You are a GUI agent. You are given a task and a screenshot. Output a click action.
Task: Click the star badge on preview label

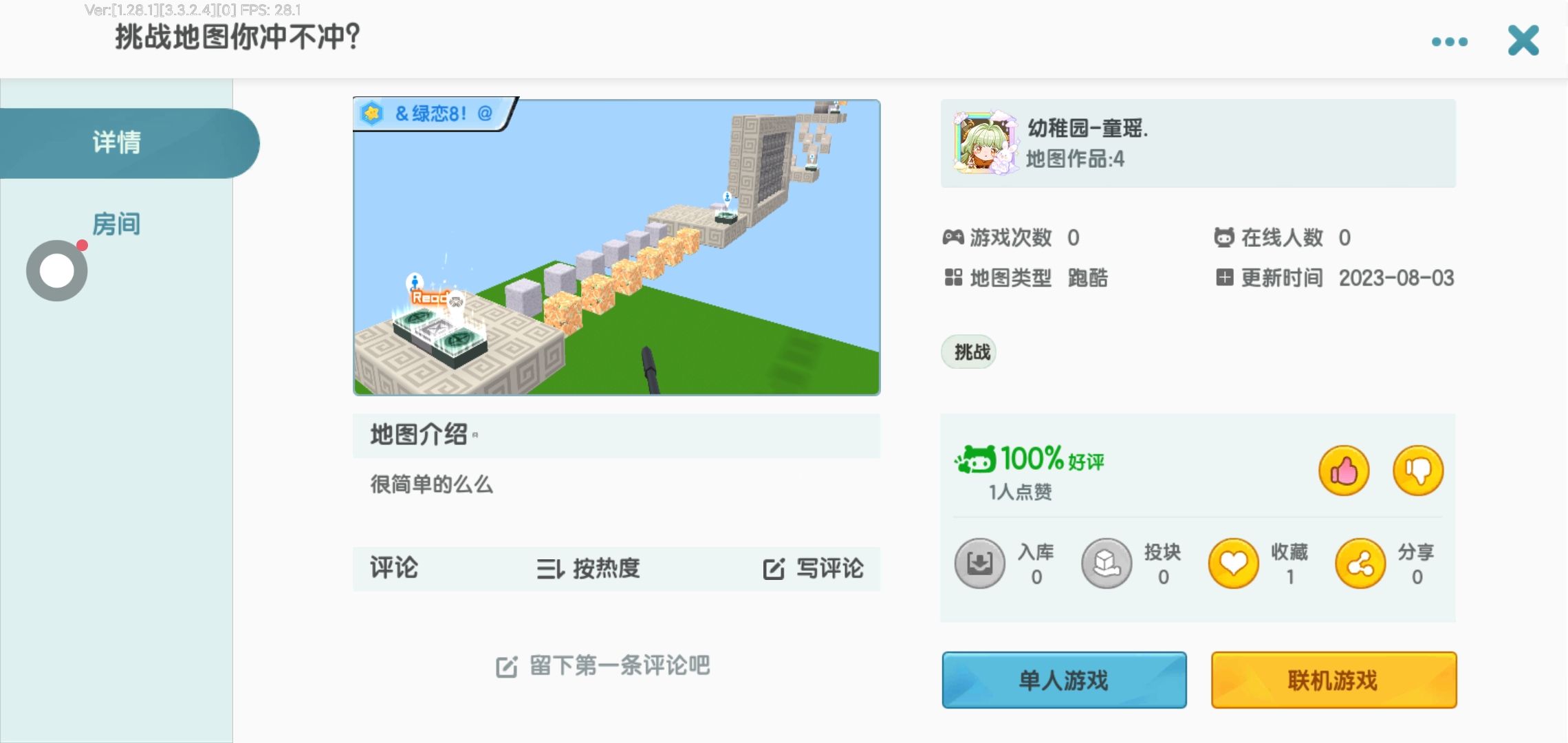tap(372, 114)
